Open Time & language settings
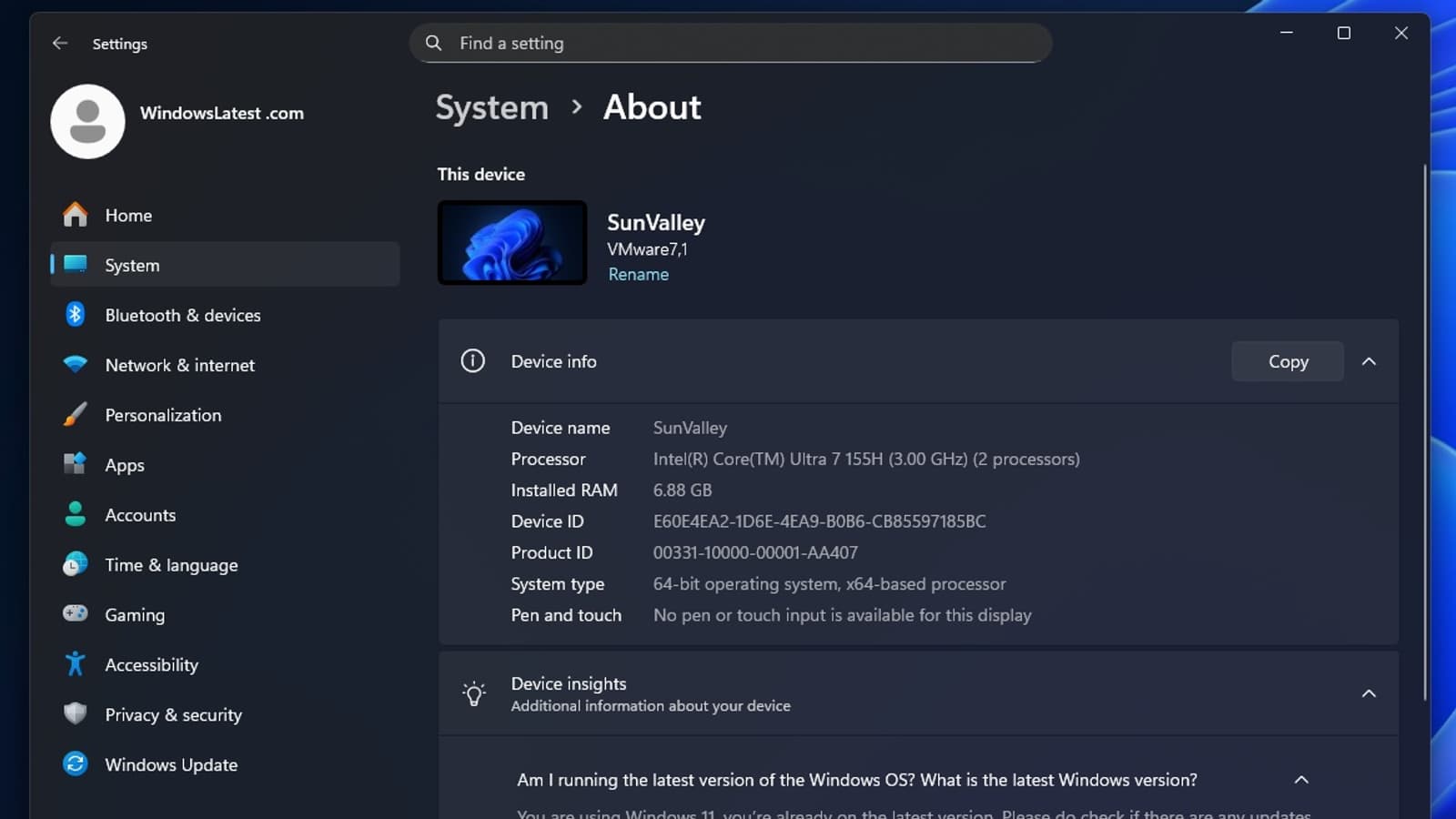The height and width of the screenshot is (819, 1456). (x=225, y=565)
